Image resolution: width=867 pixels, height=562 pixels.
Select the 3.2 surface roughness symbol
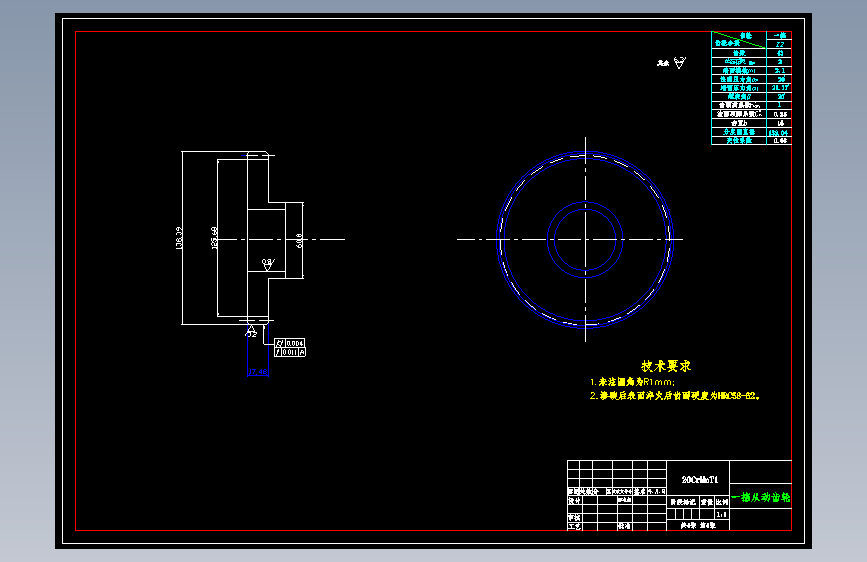tap(251, 331)
